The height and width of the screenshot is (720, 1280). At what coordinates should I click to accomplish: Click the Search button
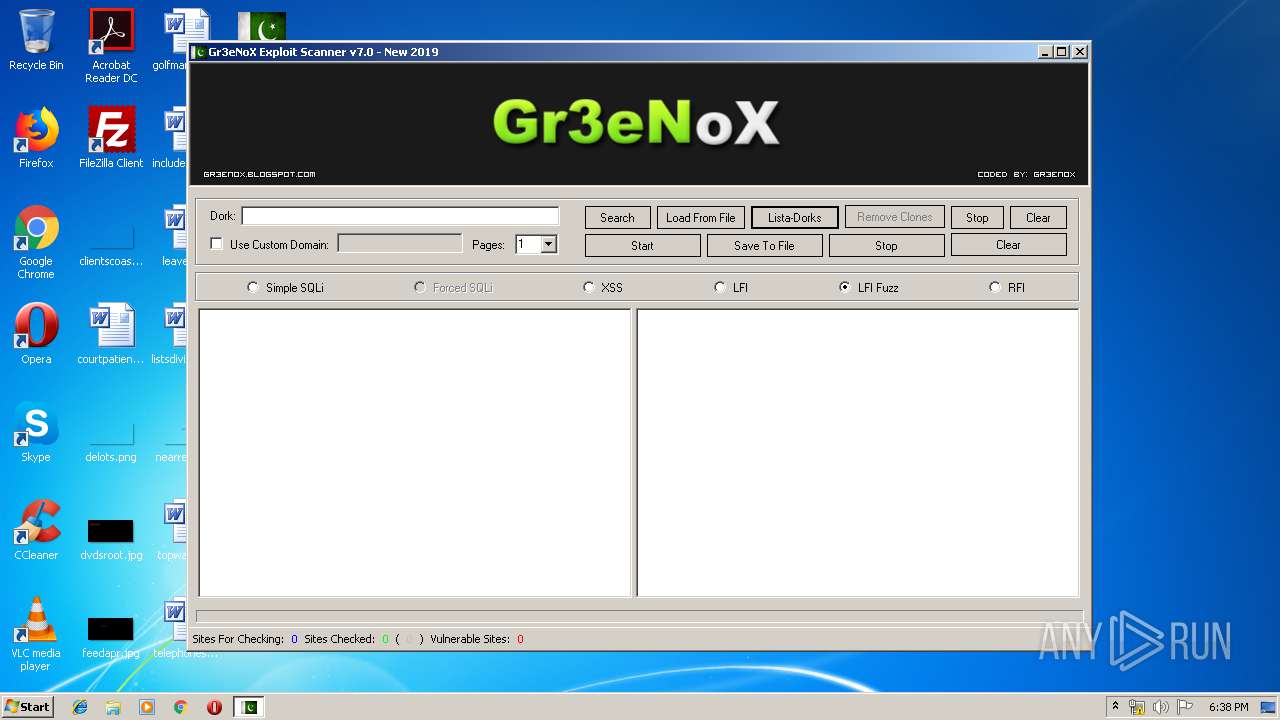point(617,217)
